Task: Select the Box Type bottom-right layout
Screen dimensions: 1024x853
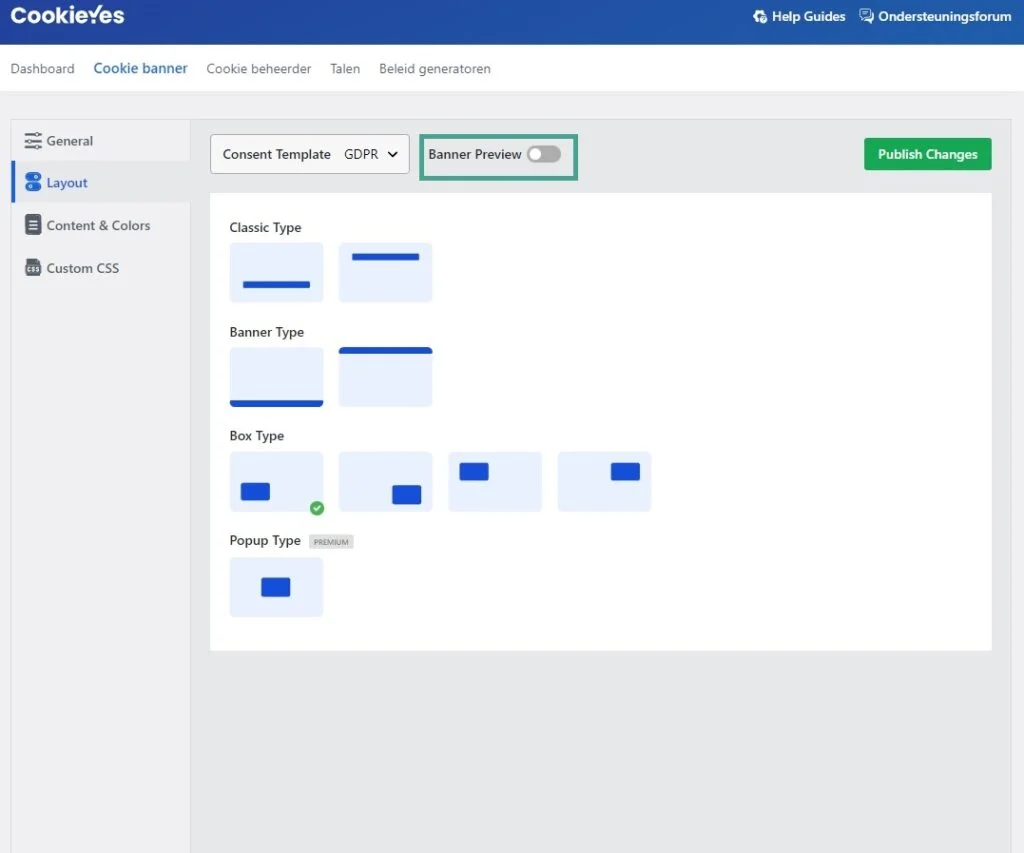Action: tap(385, 482)
